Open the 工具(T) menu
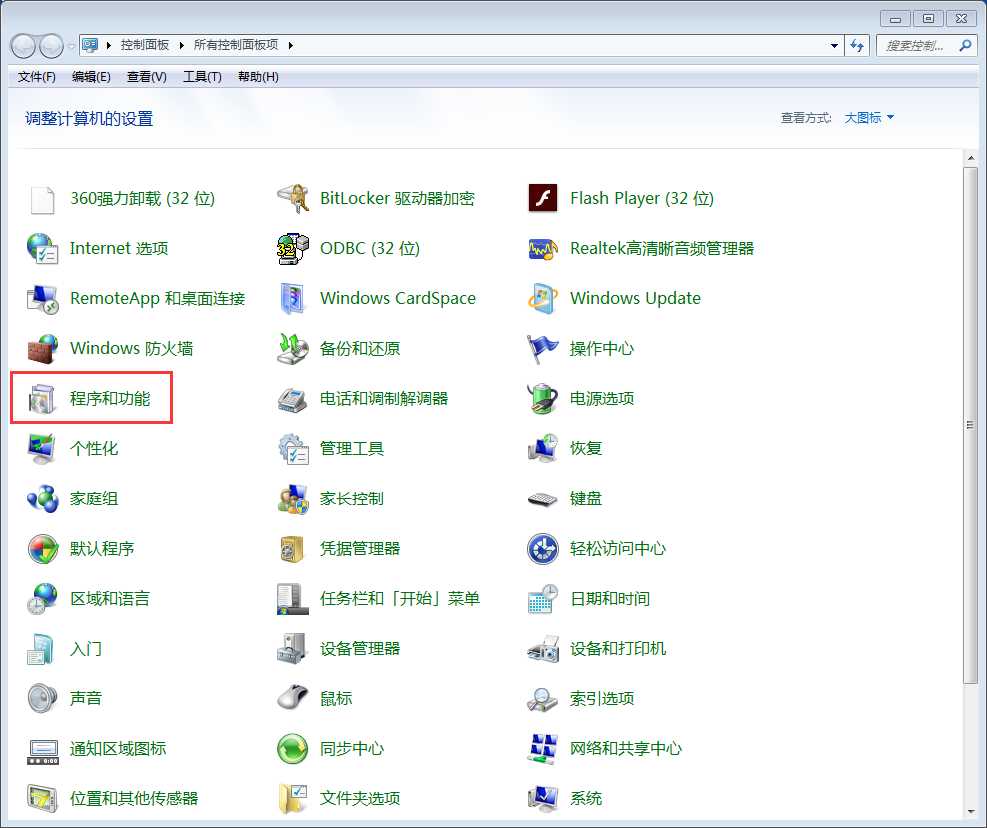The width and height of the screenshot is (987, 828). coord(202,77)
